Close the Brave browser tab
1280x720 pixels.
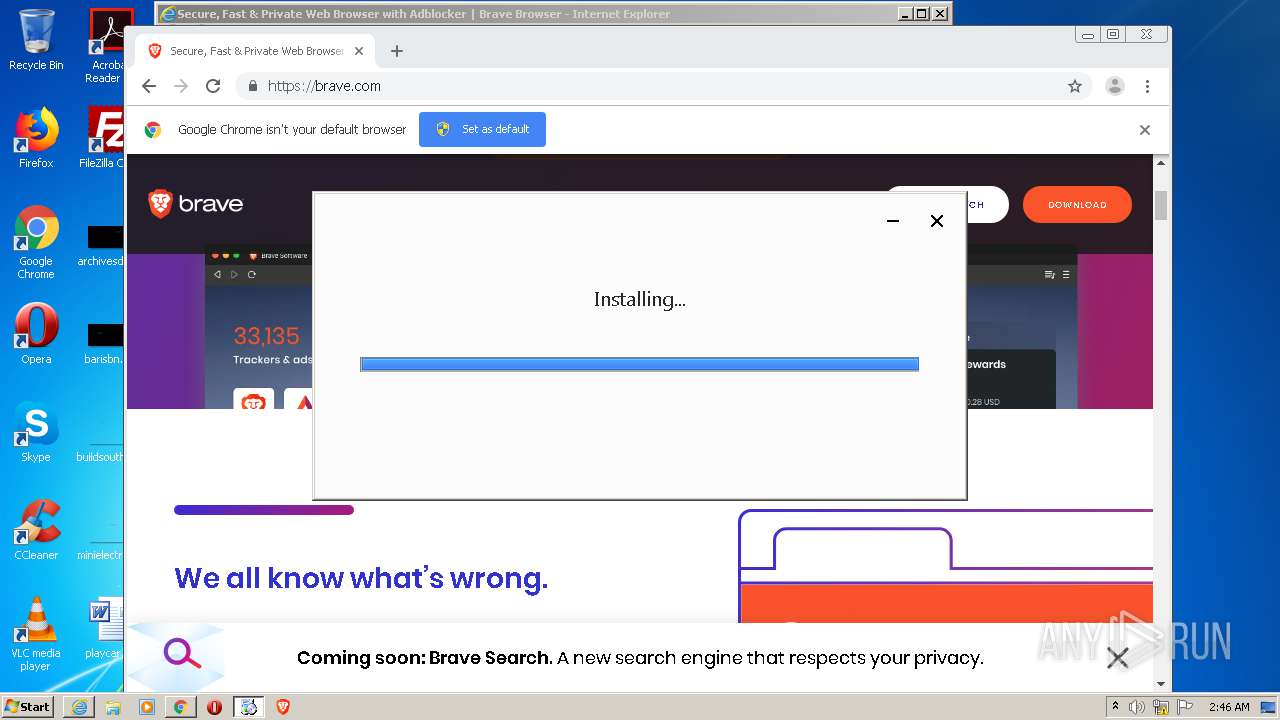[359, 51]
